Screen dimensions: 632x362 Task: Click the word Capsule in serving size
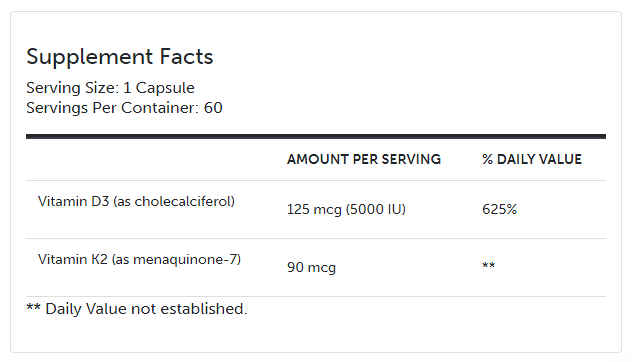tap(165, 88)
